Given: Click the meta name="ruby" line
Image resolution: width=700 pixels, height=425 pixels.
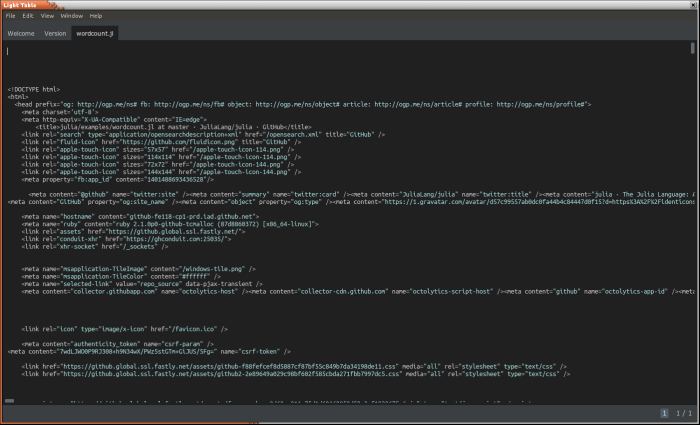Looking at the screenshot, I should (x=170, y=225).
